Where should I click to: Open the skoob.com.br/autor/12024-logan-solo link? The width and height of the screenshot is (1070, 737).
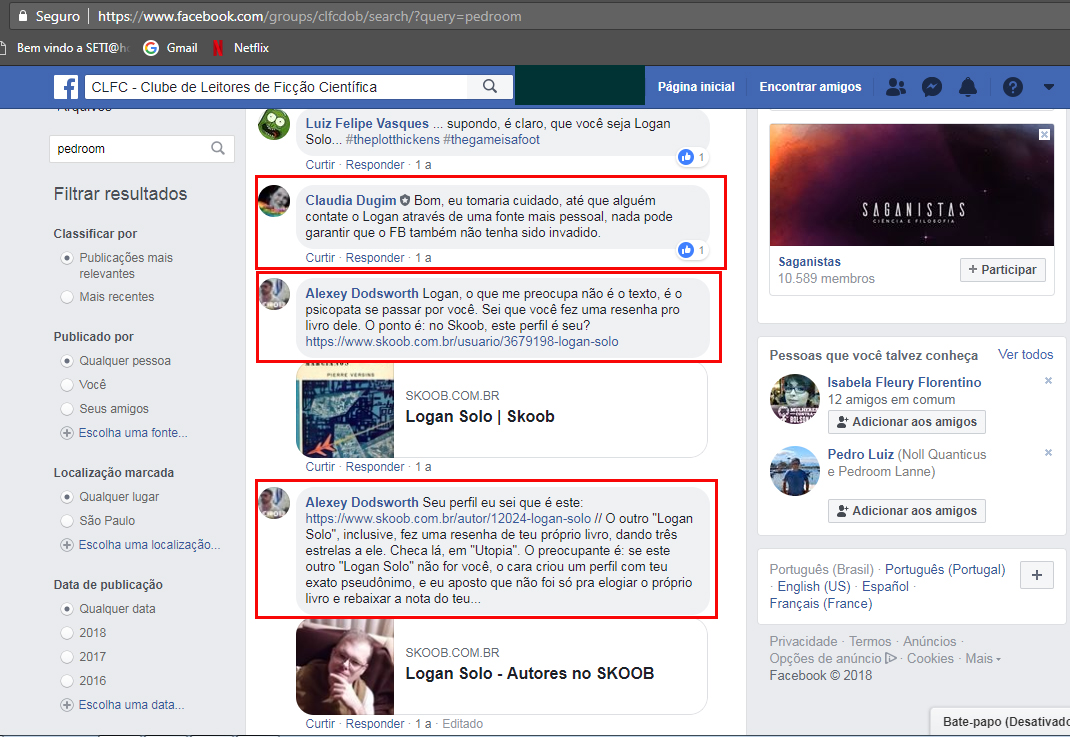(x=448, y=519)
